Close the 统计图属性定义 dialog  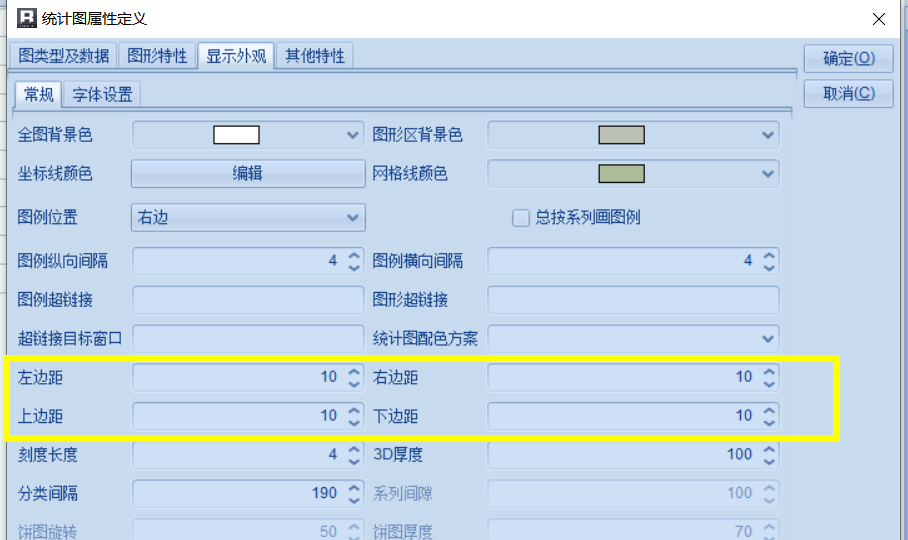tap(878, 19)
